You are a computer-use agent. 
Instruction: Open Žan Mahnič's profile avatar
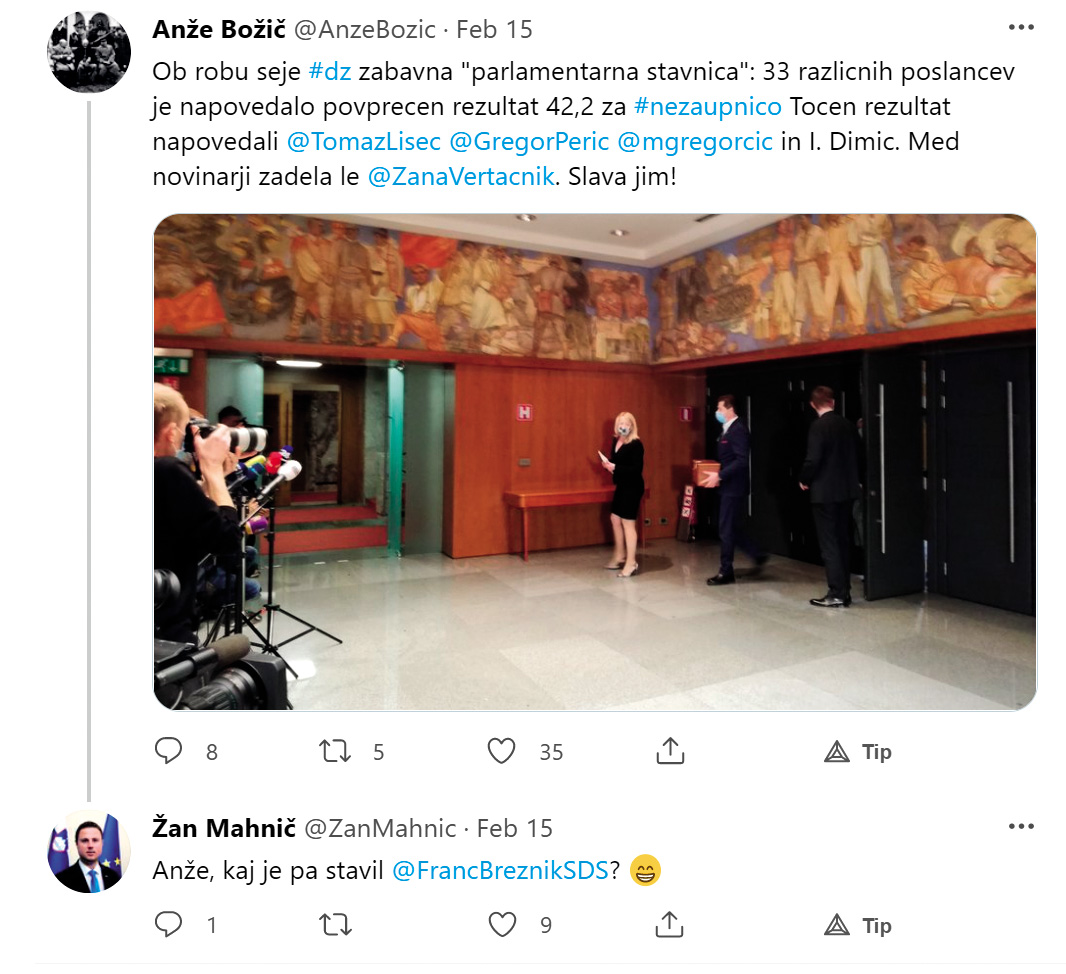click(90, 852)
